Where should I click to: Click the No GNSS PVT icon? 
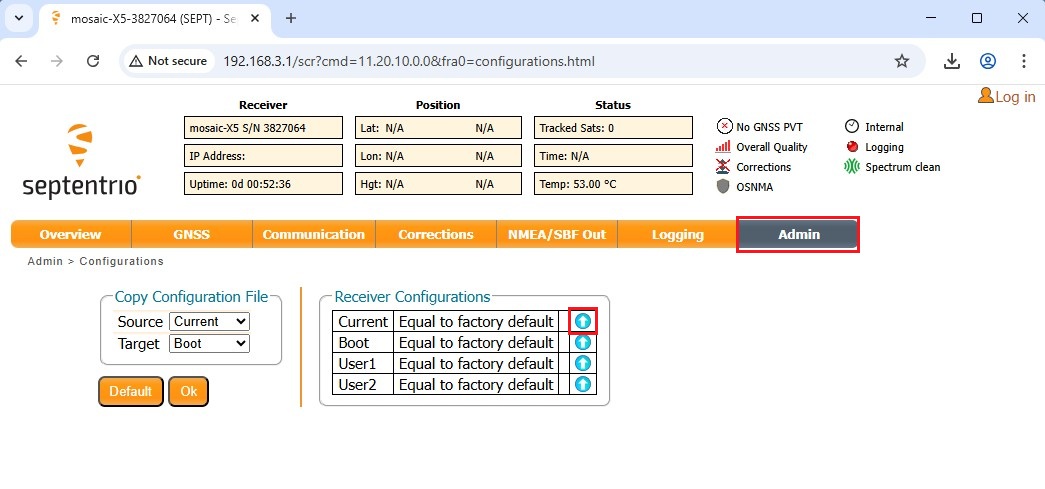(x=724, y=127)
